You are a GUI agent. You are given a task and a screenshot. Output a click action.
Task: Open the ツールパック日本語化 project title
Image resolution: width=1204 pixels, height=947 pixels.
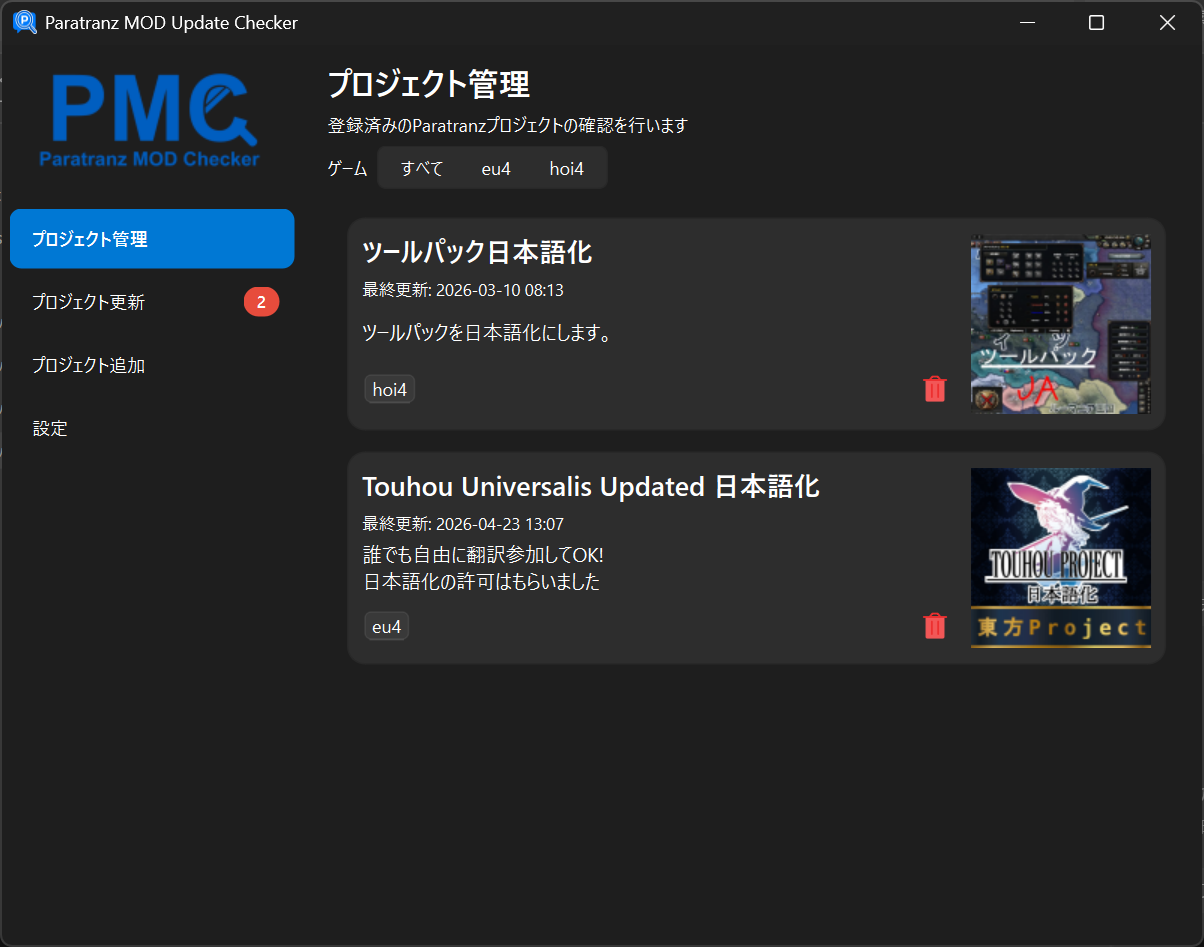(x=477, y=252)
